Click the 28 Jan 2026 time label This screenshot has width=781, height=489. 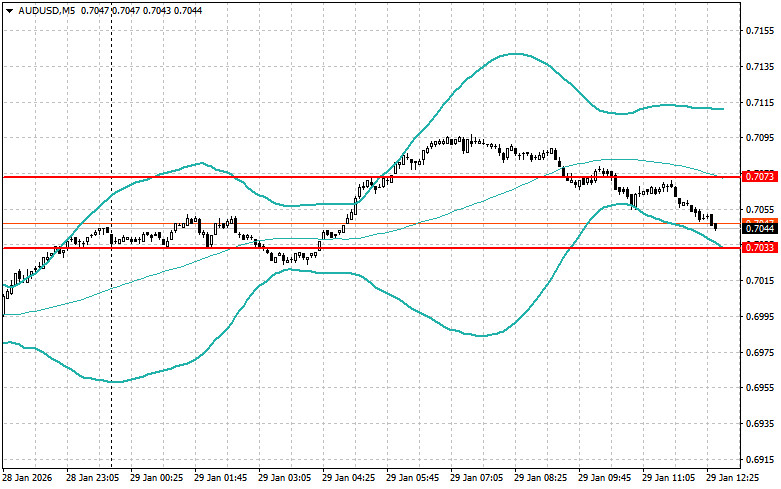click(x=27, y=478)
